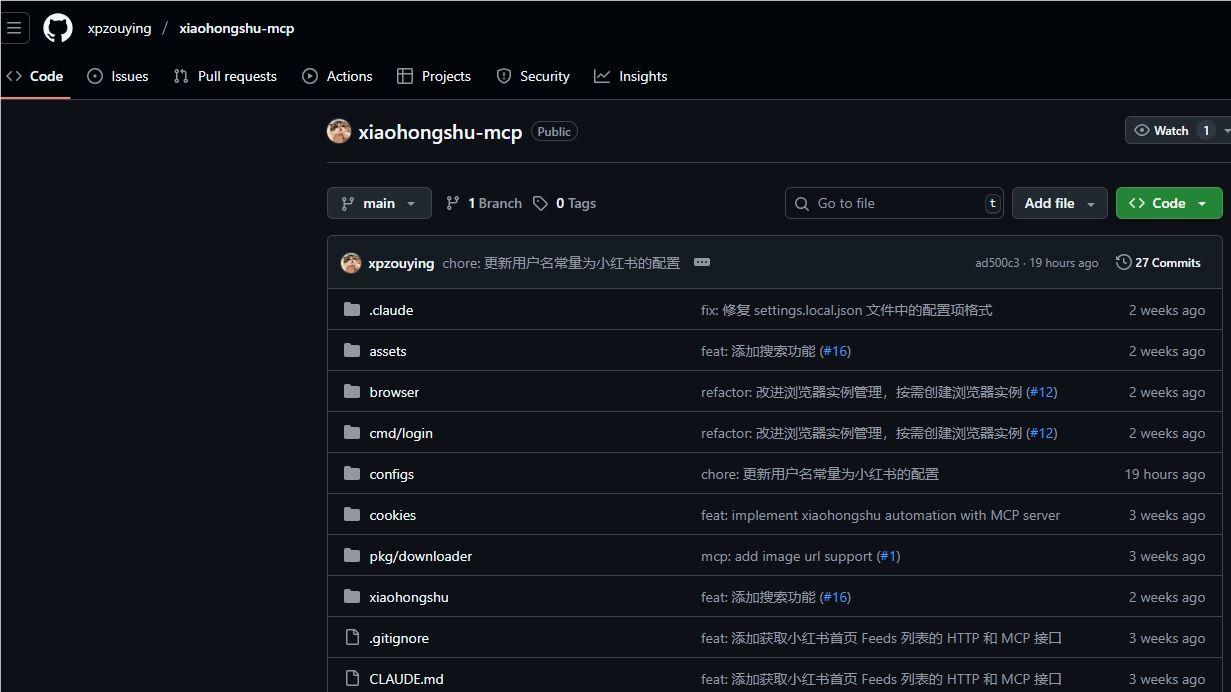
Task: Open the green Code dropdown
Action: tap(1168, 203)
